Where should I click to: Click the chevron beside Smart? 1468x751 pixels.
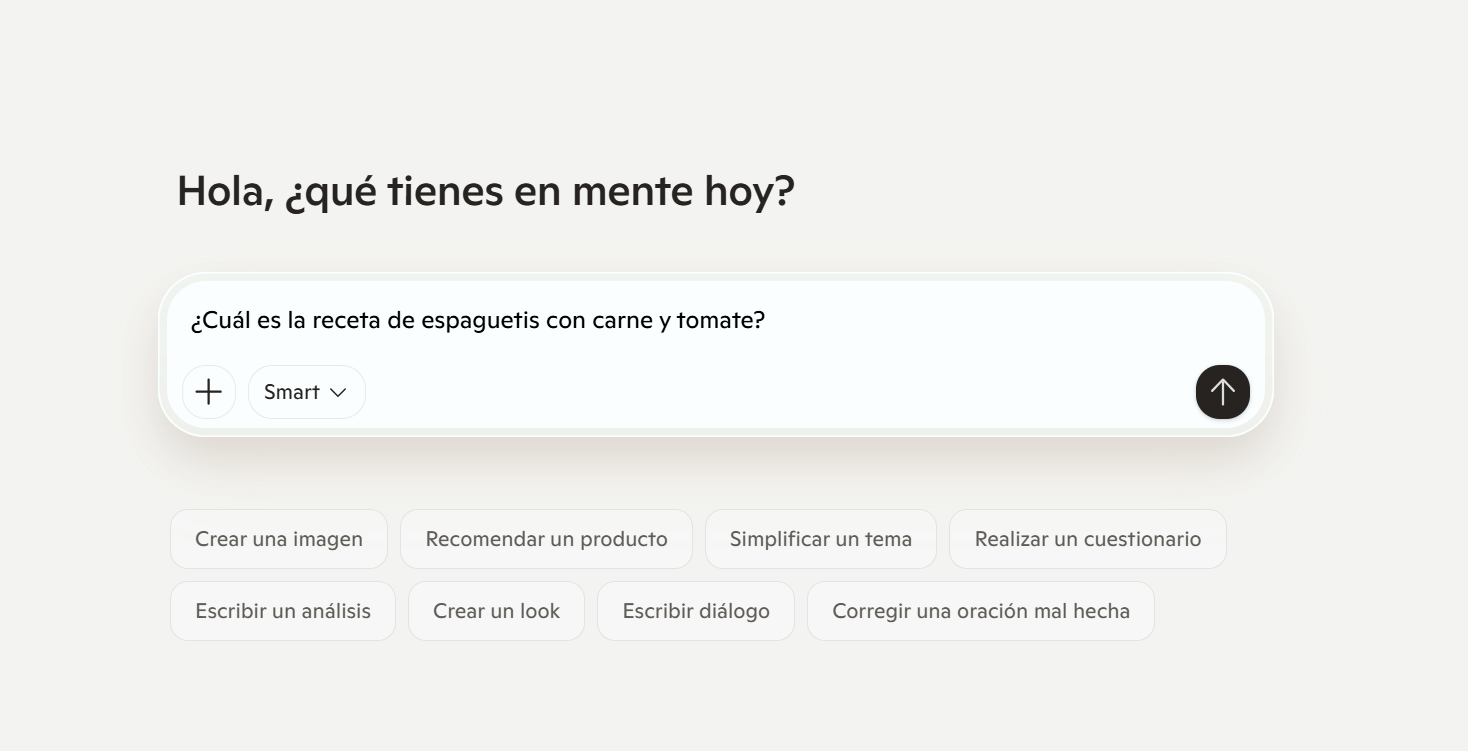pyautogui.click(x=338, y=393)
